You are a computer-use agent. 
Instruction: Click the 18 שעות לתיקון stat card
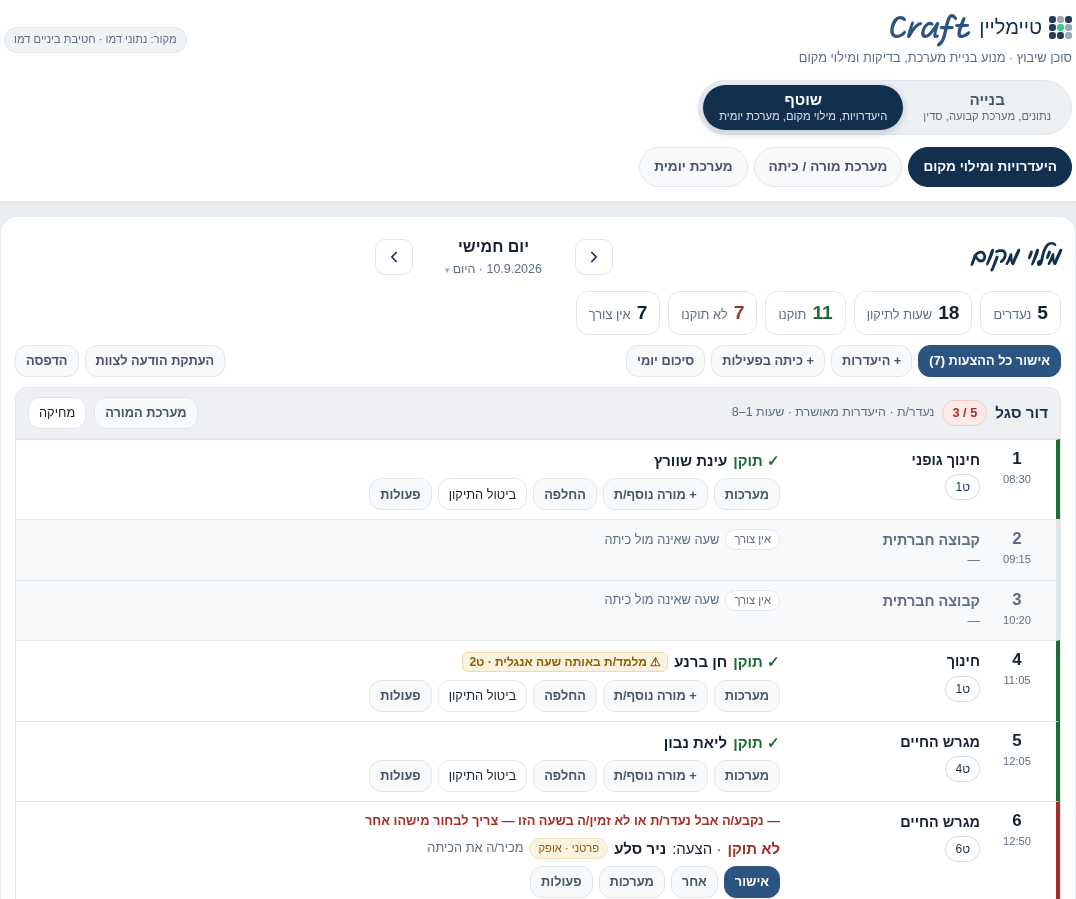coord(913,313)
